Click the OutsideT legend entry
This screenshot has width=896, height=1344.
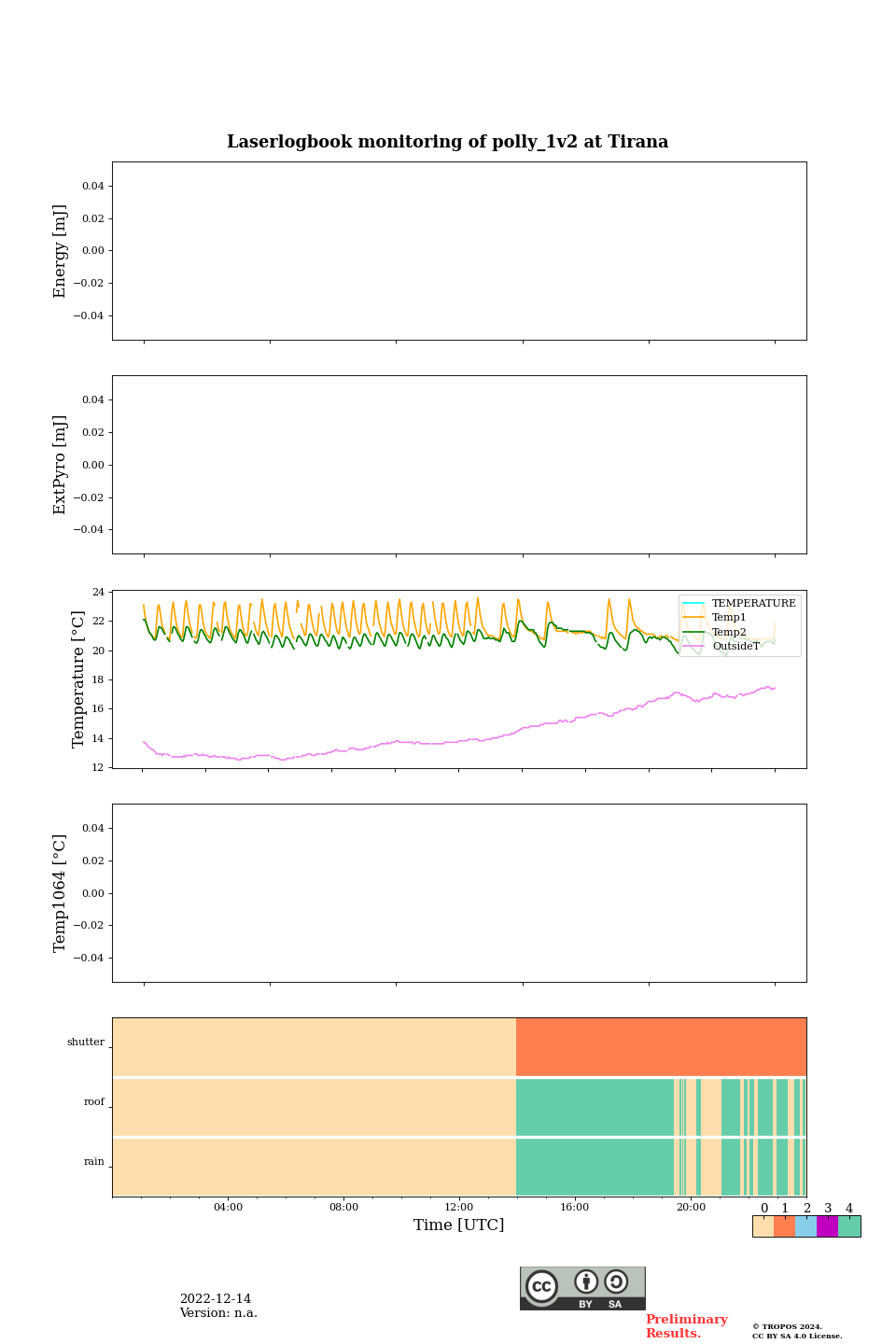(721, 646)
